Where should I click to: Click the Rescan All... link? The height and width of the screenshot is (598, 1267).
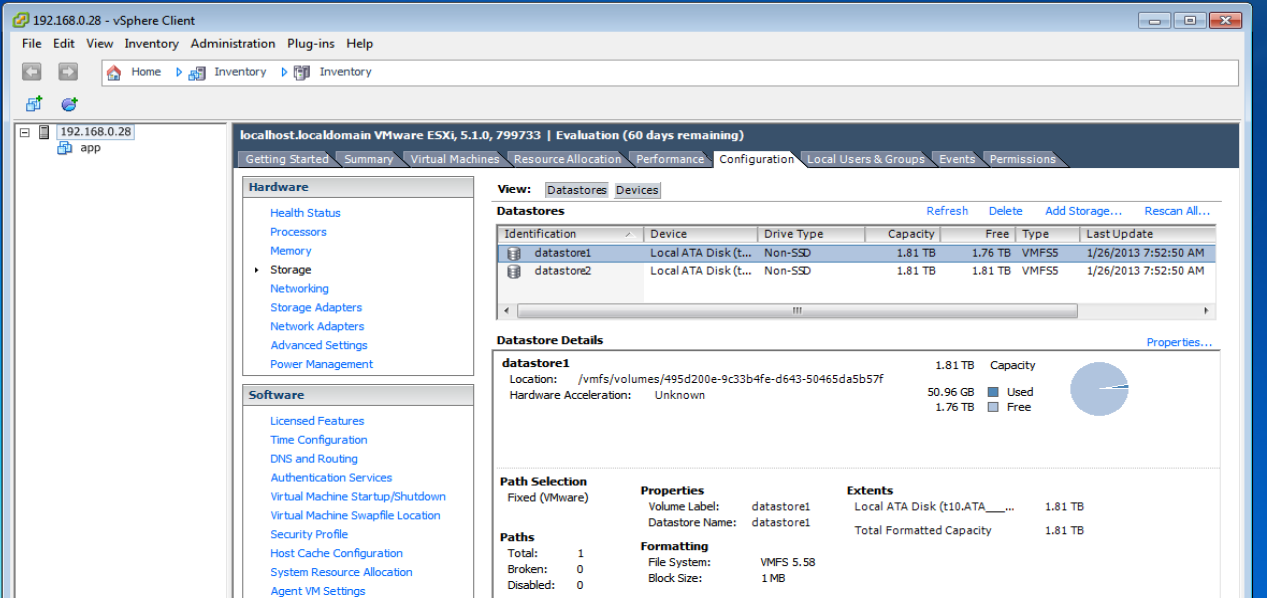click(1177, 211)
